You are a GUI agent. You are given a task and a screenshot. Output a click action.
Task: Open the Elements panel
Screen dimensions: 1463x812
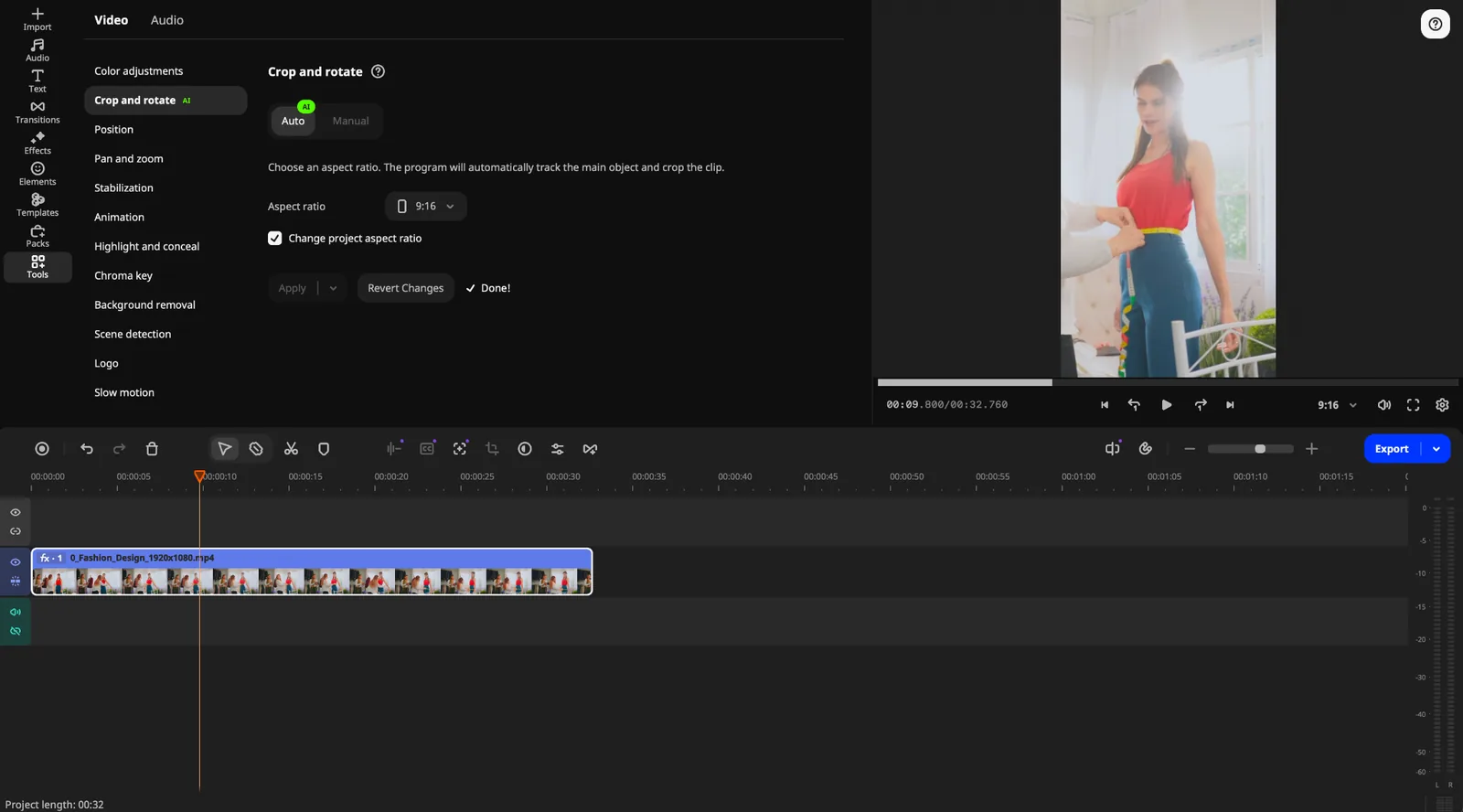(37, 175)
